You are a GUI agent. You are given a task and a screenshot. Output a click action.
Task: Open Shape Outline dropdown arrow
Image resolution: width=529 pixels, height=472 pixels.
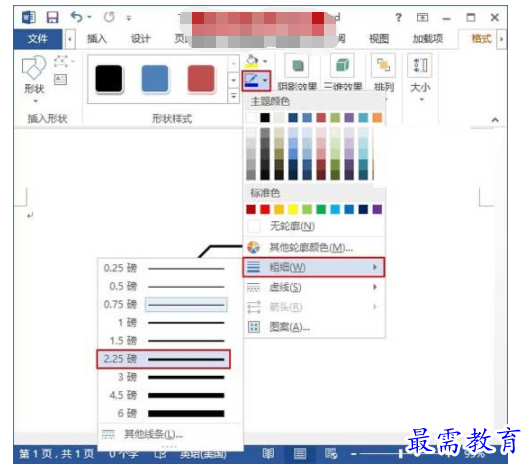(x=266, y=81)
